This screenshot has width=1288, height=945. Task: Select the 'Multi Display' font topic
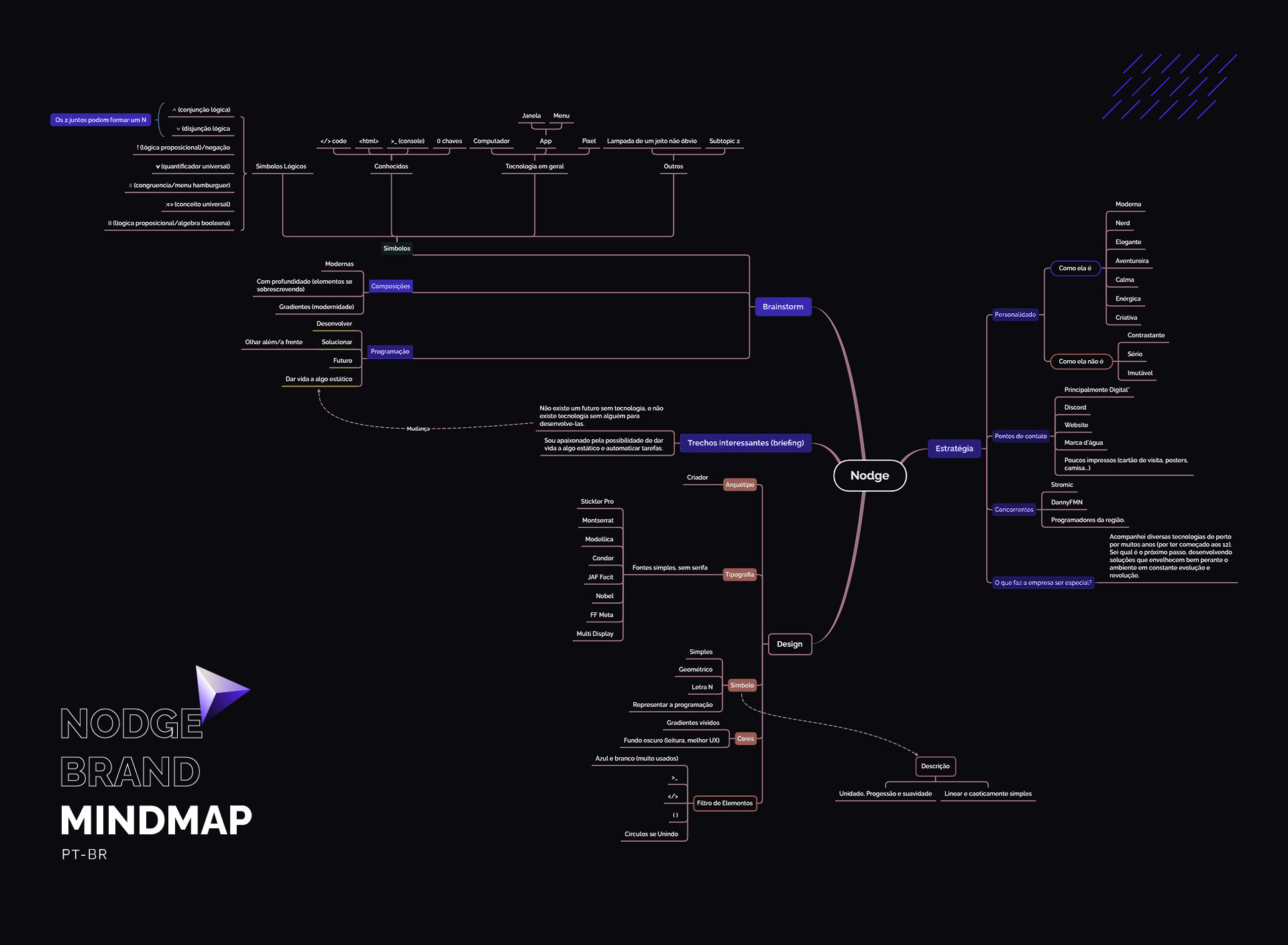click(x=594, y=634)
